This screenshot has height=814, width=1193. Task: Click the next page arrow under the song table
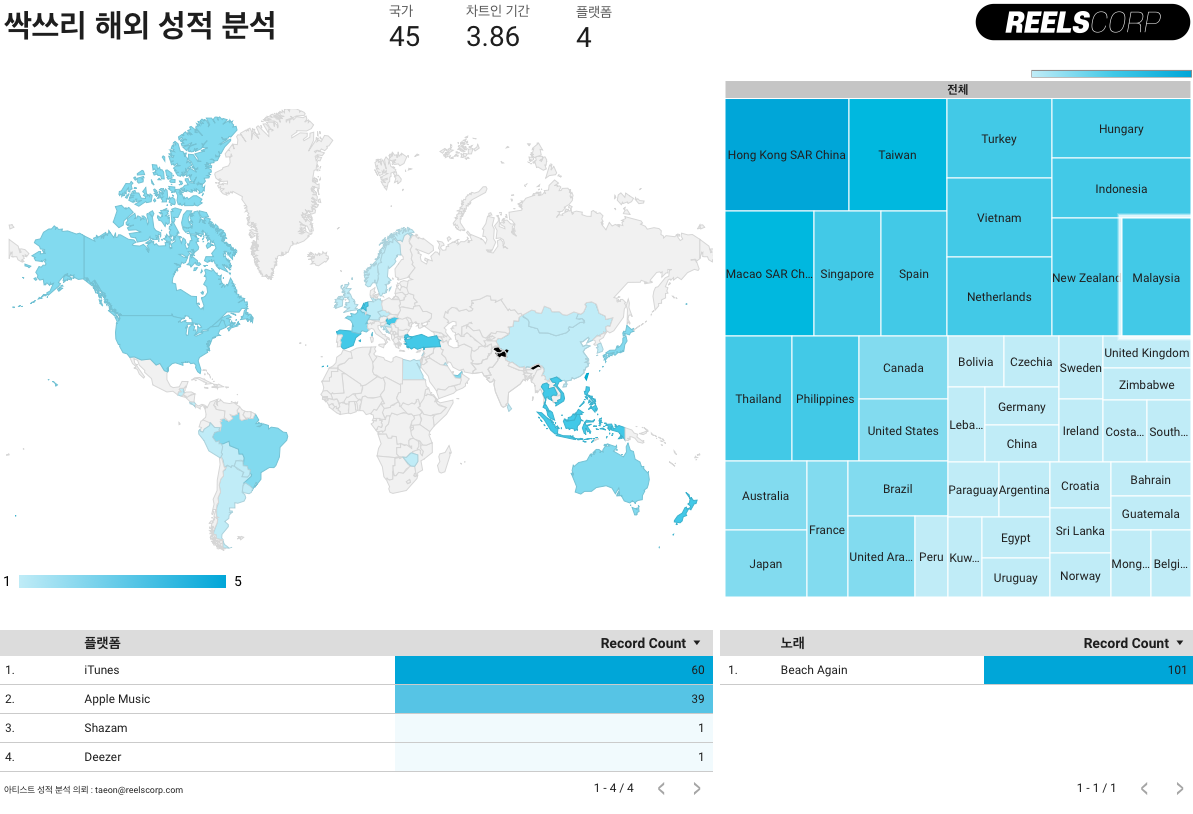[x=1178, y=788]
